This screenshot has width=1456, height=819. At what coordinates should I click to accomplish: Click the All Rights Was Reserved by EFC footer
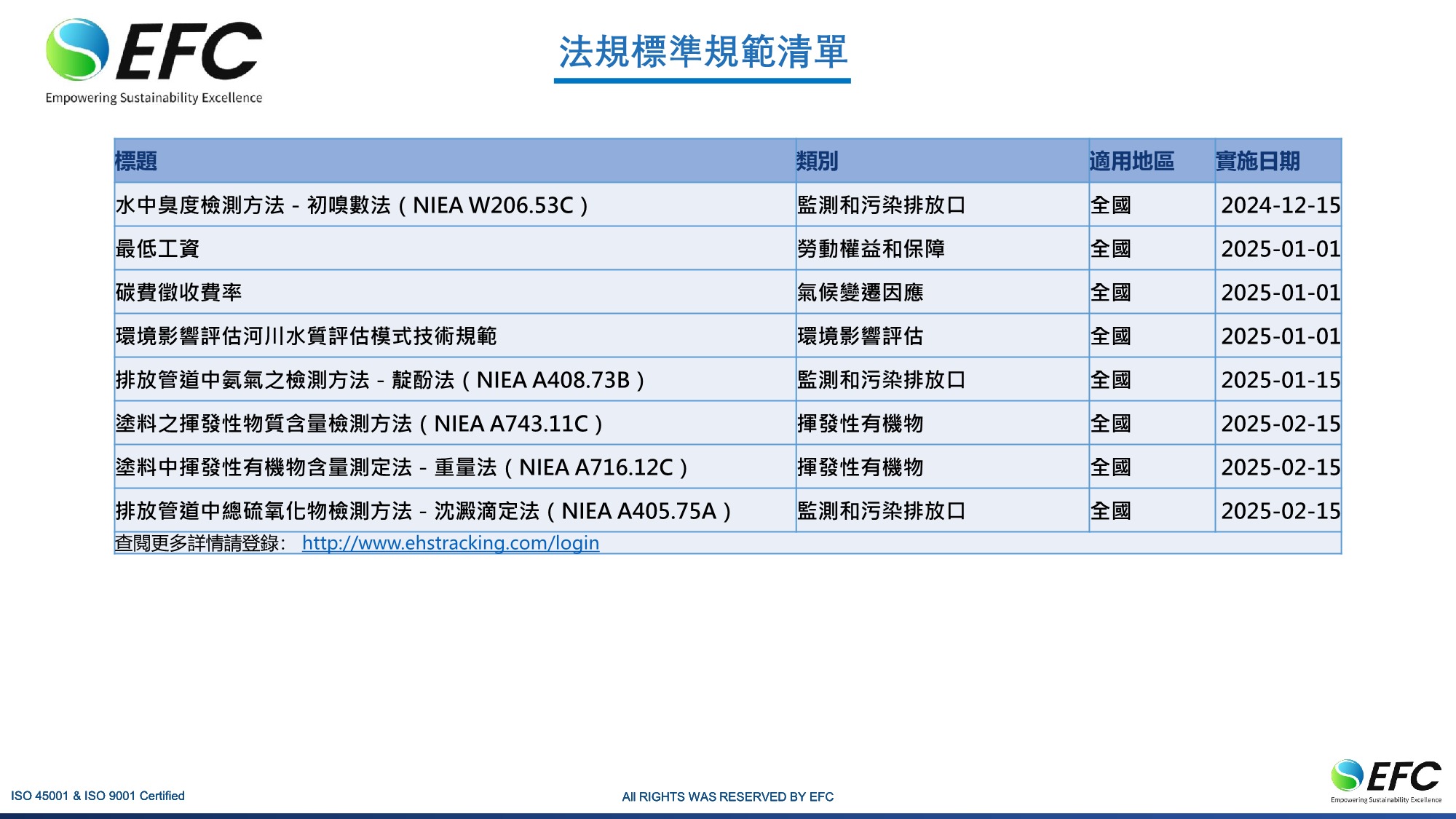point(728,796)
